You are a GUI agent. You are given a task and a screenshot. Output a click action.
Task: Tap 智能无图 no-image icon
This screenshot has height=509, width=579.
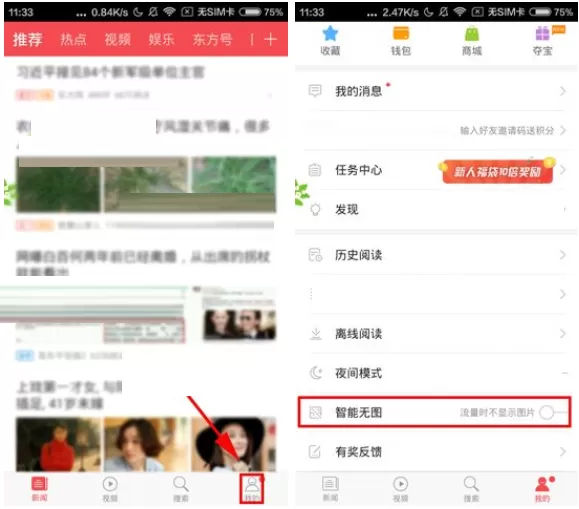(315, 412)
